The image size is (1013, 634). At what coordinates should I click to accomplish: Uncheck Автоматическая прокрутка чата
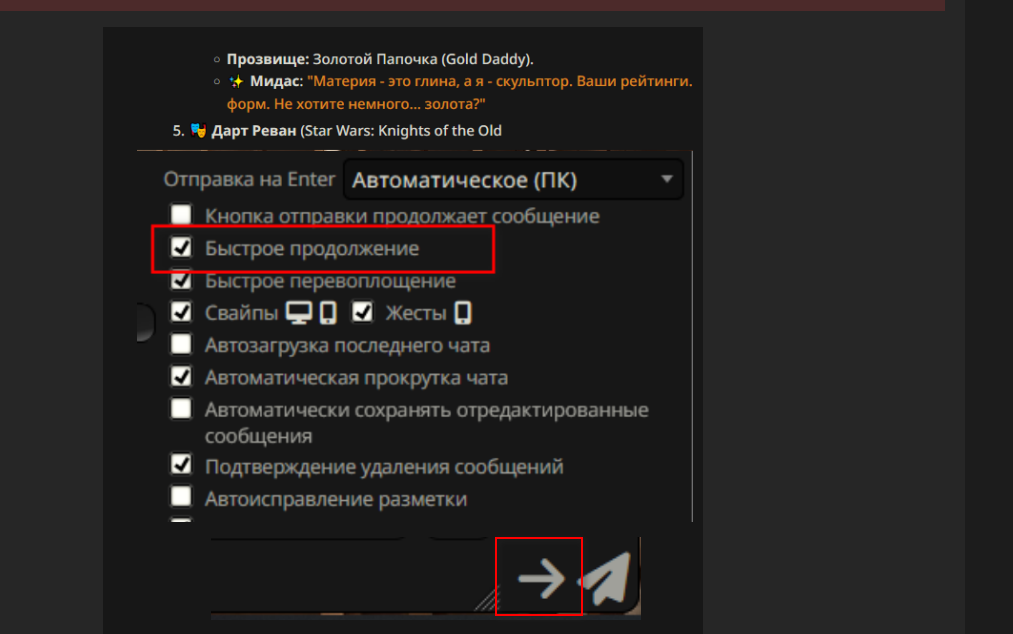(181, 376)
